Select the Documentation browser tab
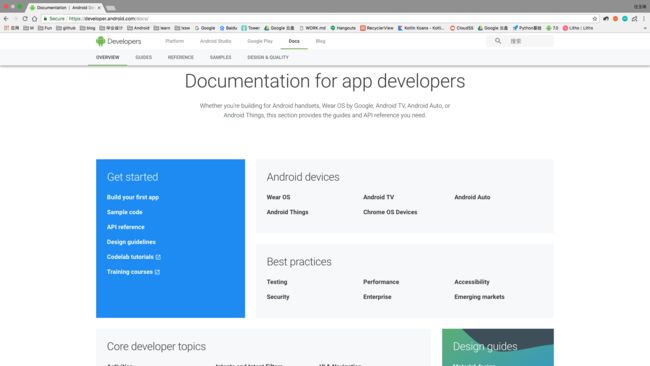Viewport: 650px width, 366px height. (65, 7)
